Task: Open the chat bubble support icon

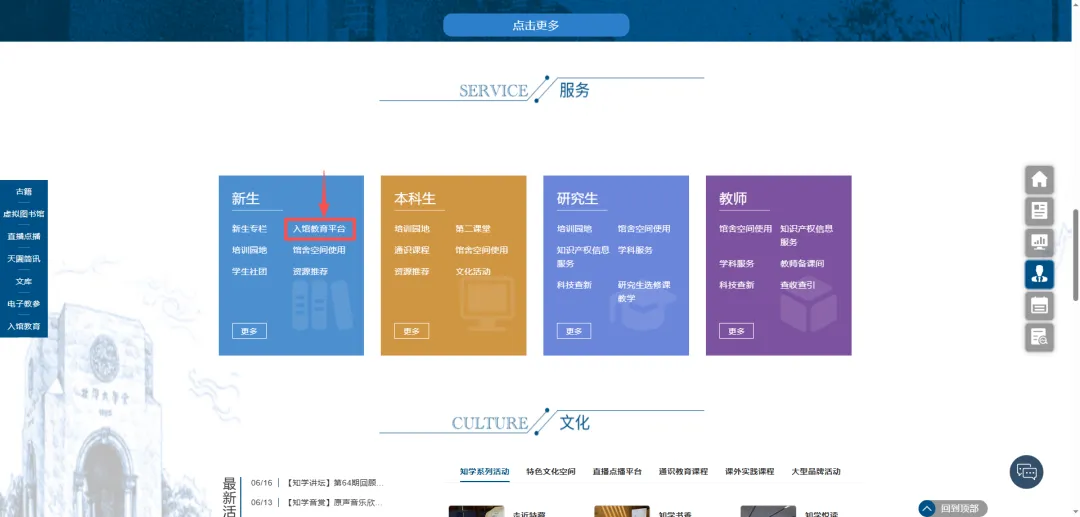Action: point(1026,472)
